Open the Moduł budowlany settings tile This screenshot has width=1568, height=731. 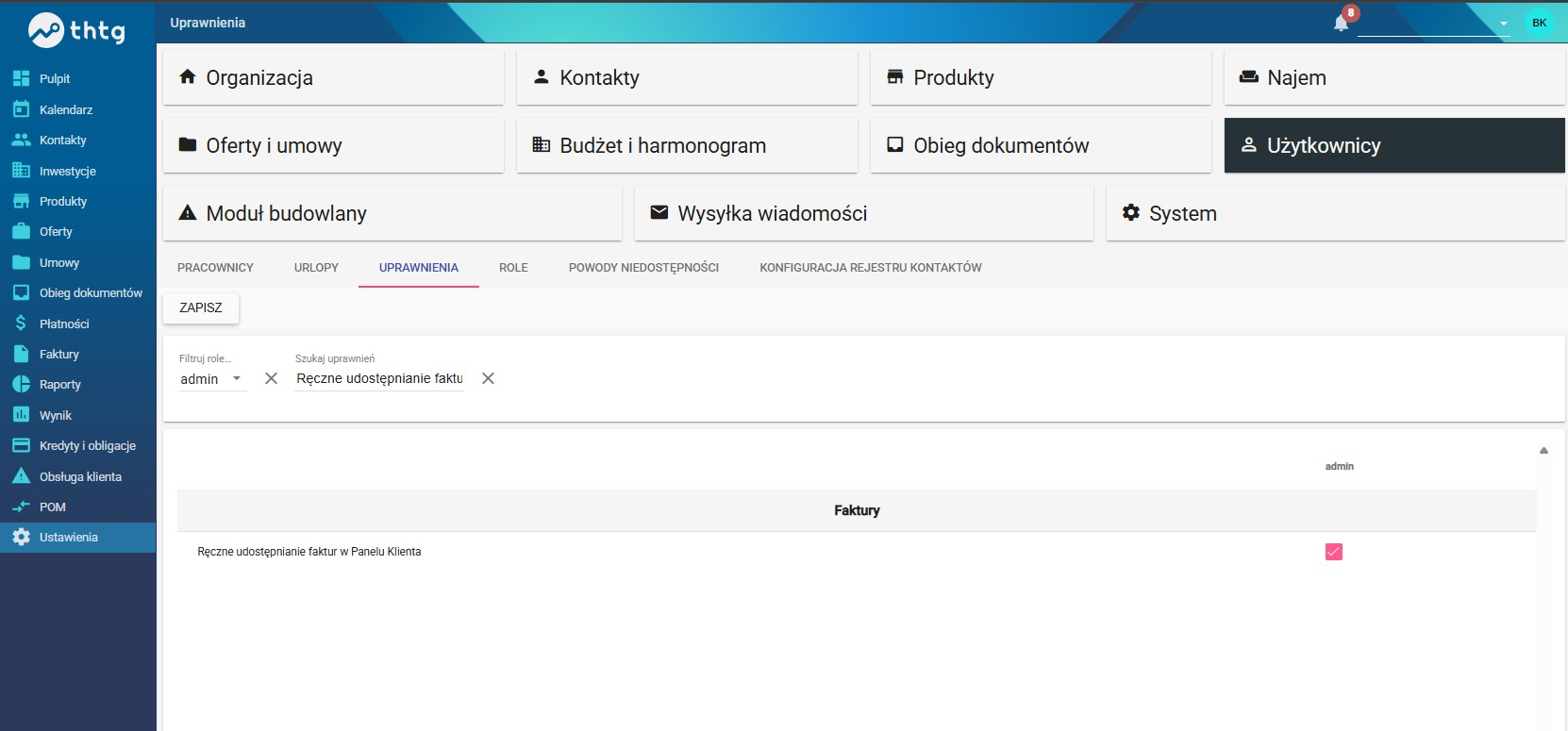tap(392, 213)
